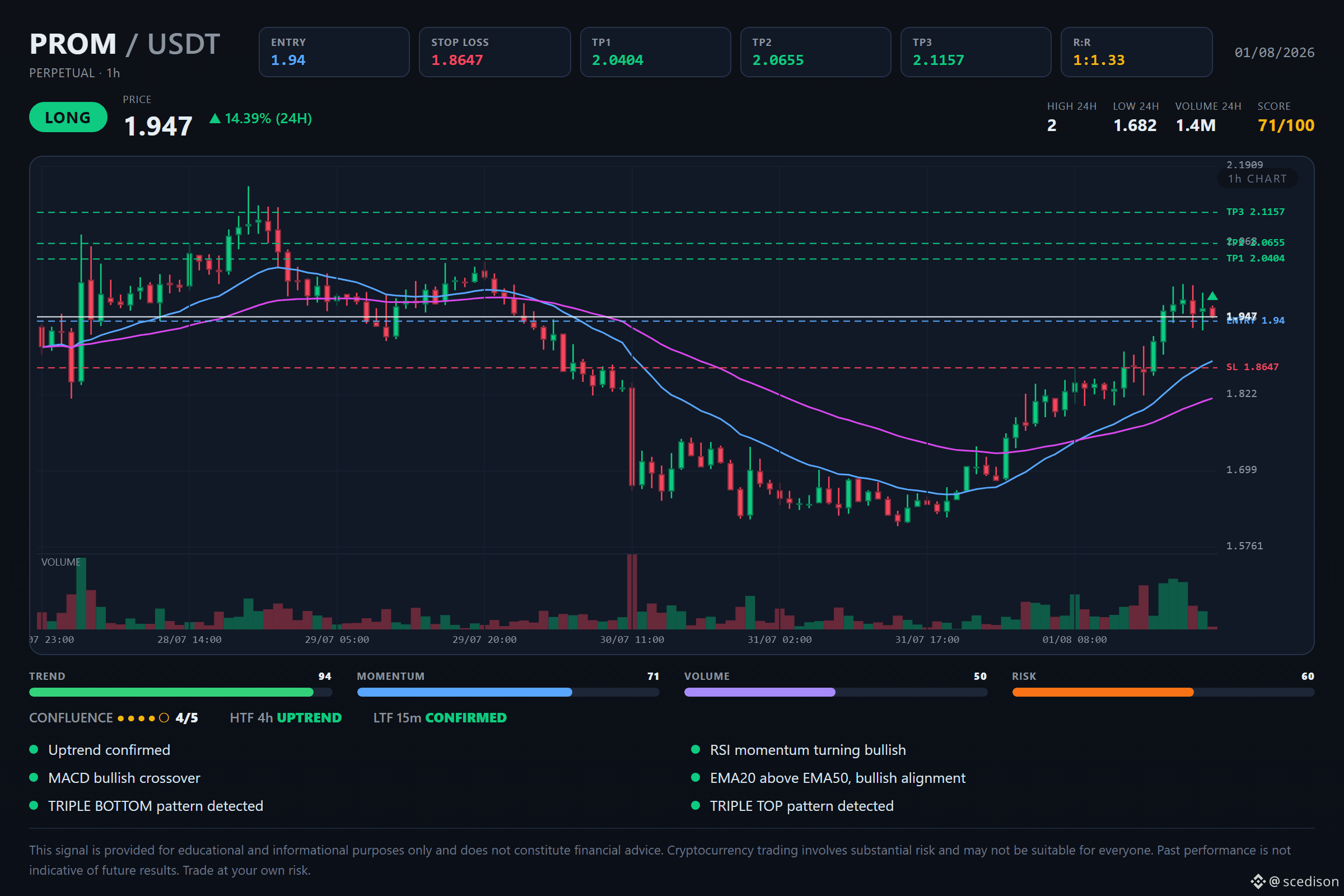Select the TP1 2.0404 card
1344x896 pixels.
655,52
